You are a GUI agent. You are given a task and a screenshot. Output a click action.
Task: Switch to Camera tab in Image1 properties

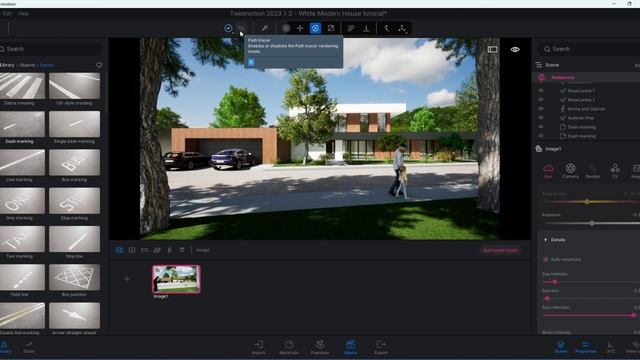pyautogui.click(x=571, y=171)
